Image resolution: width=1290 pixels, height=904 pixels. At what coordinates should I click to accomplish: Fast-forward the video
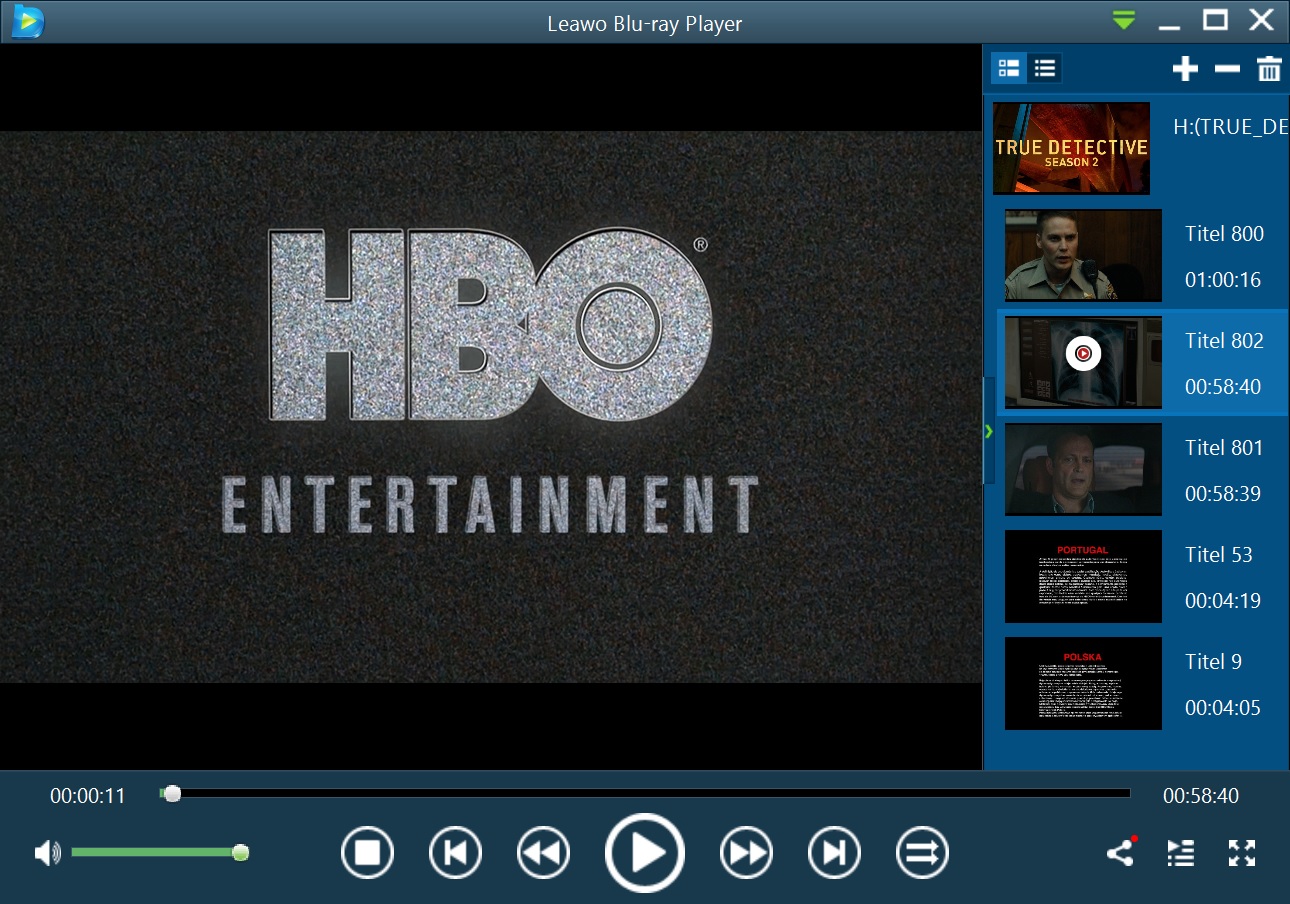pos(746,853)
